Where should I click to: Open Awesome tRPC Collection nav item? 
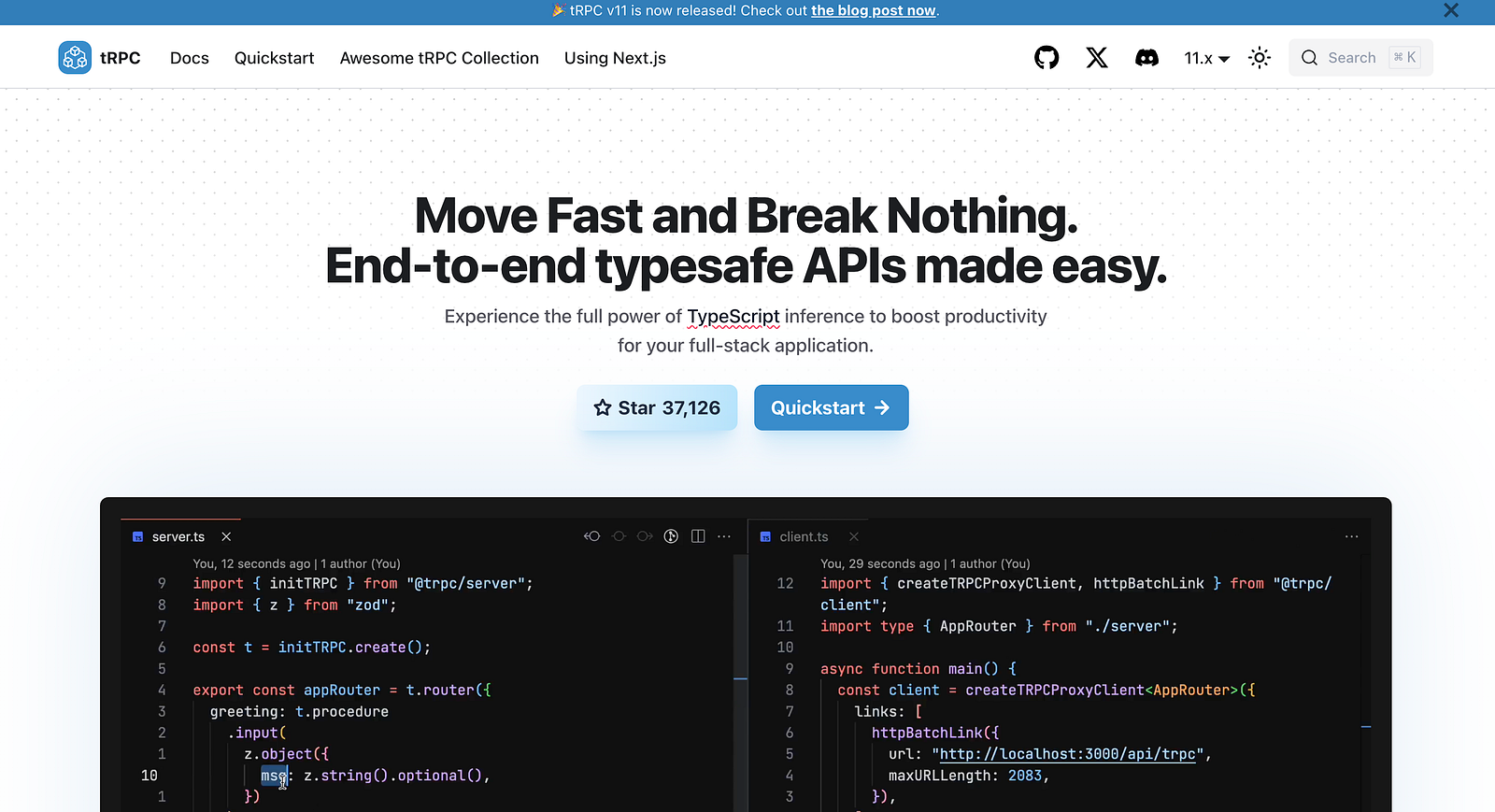pos(439,58)
